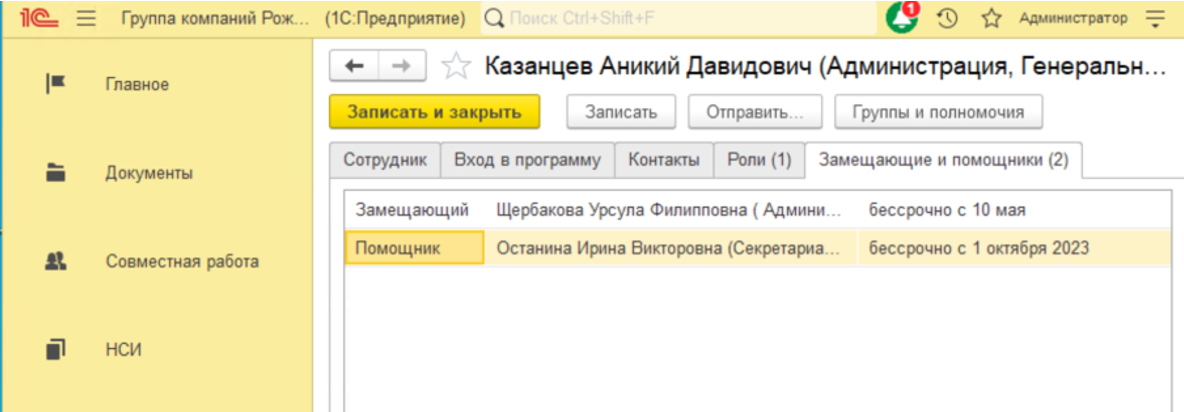1184x412 pixels.
Task: Open the Совместная работа section
Action: [182, 261]
